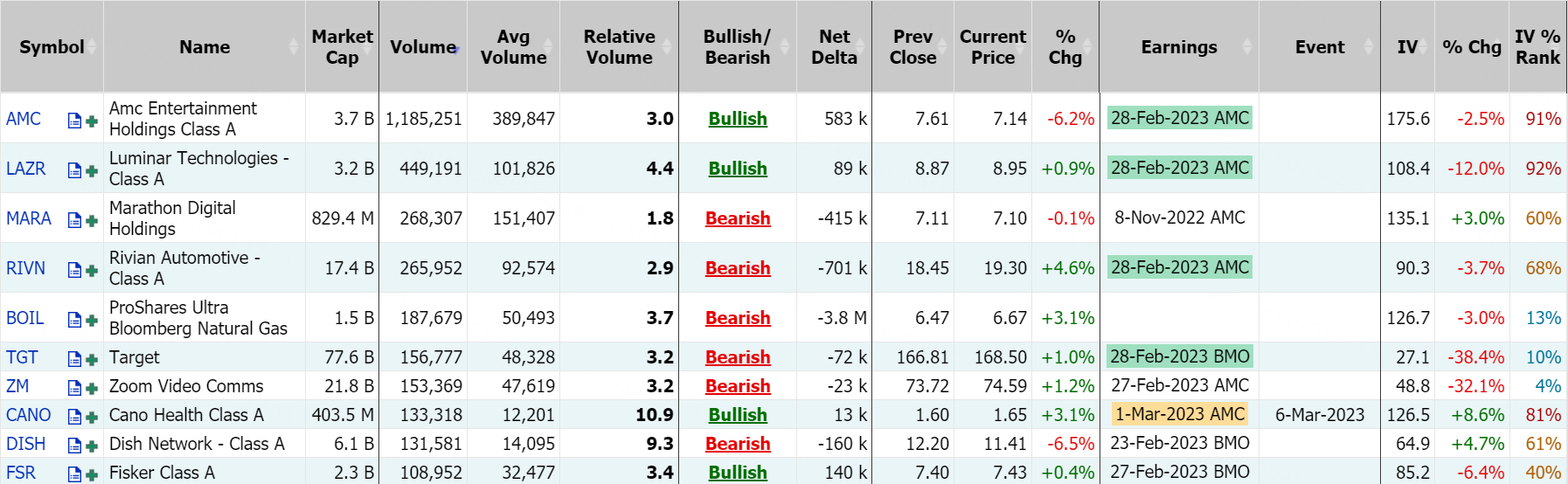Click the Bullish link for Cano Health

738,415
